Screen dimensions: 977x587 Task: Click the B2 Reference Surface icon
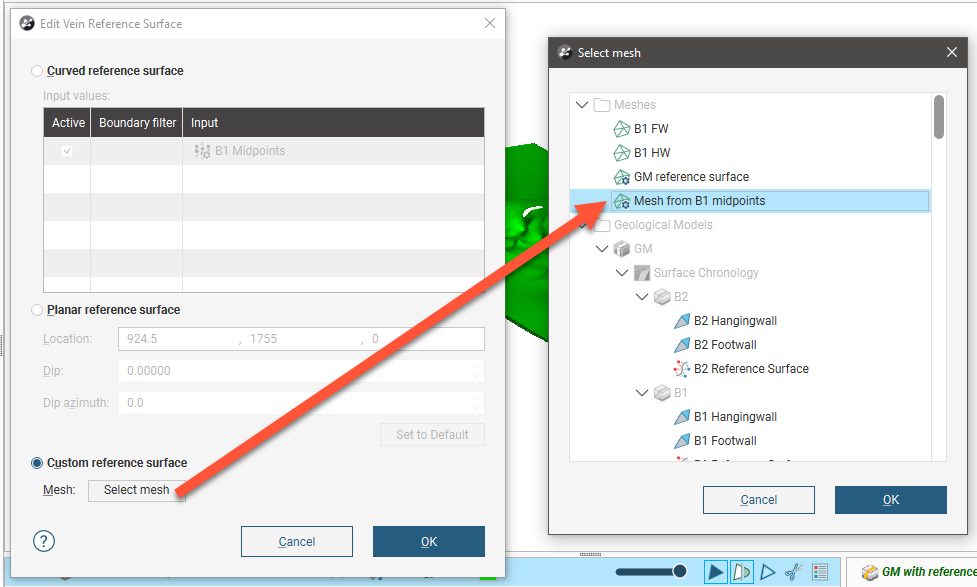coord(682,369)
